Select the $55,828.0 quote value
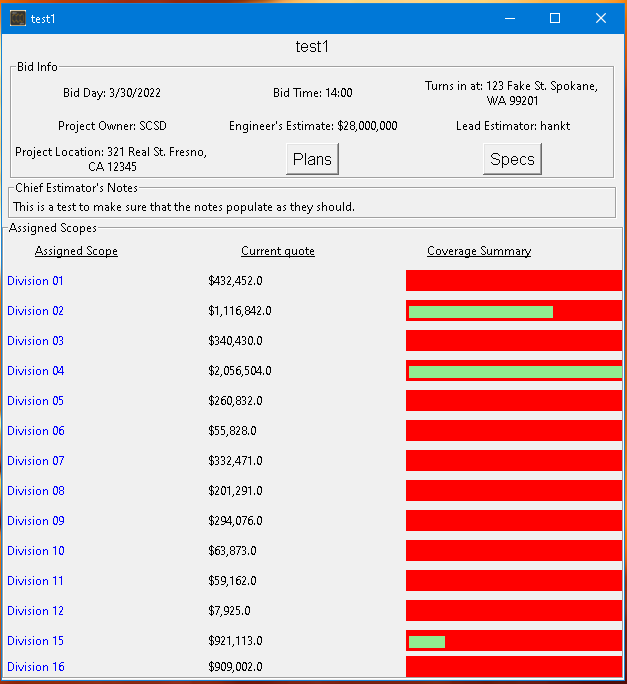This screenshot has width=627, height=684. point(233,431)
